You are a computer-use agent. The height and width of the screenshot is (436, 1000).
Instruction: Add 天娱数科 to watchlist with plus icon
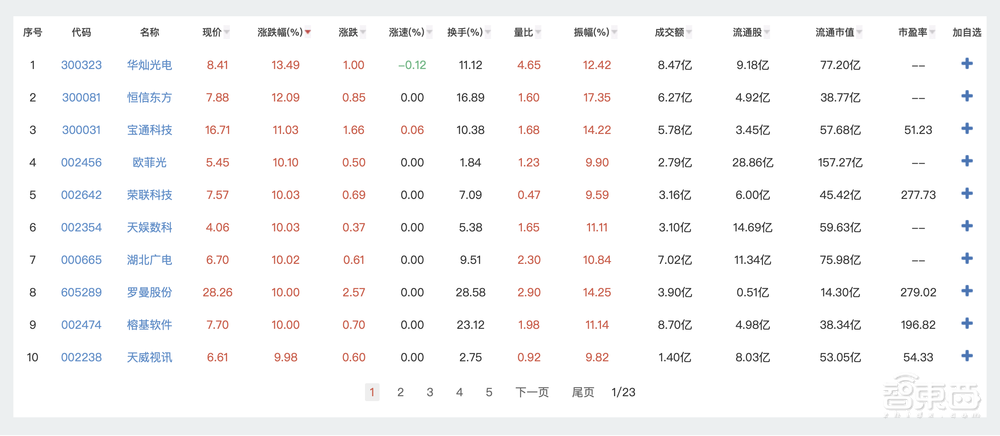click(967, 226)
